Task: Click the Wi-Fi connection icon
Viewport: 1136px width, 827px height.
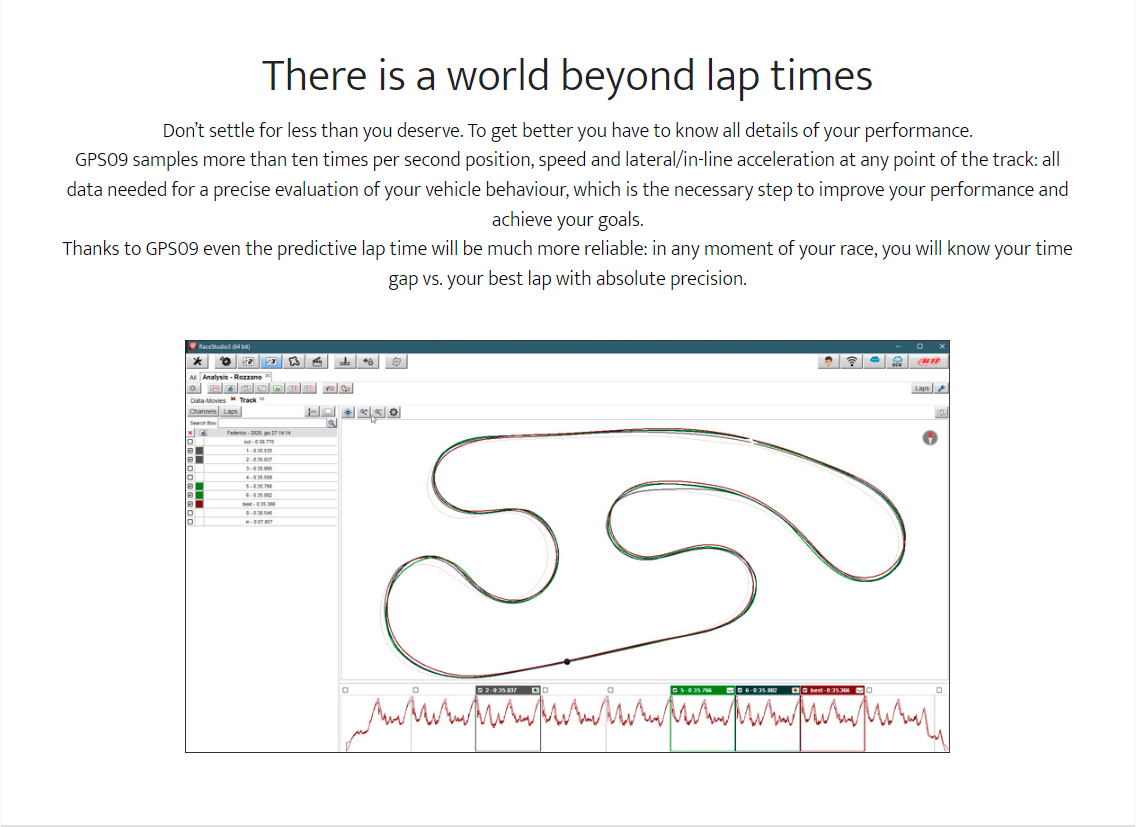Action: 852,361
